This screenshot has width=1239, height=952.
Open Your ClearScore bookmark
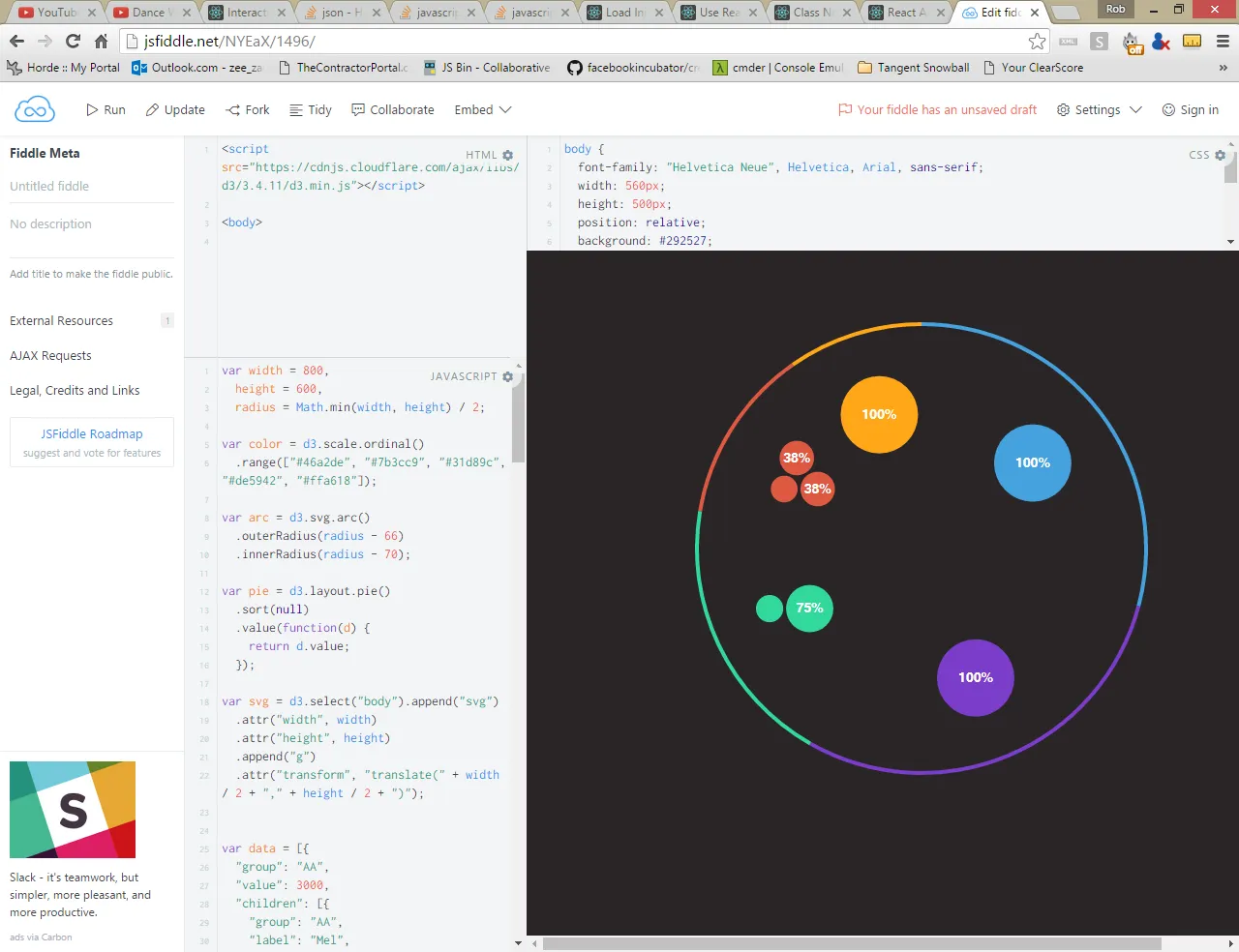pyautogui.click(x=1033, y=68)
